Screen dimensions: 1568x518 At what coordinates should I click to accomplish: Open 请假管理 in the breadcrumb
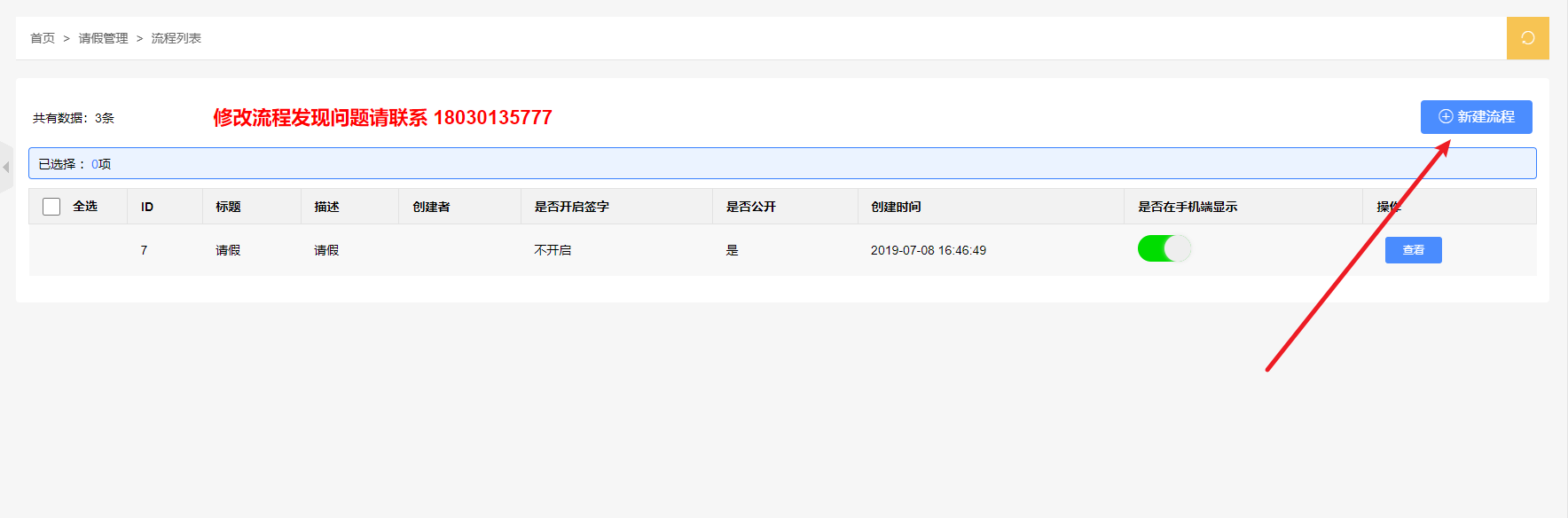103,38
